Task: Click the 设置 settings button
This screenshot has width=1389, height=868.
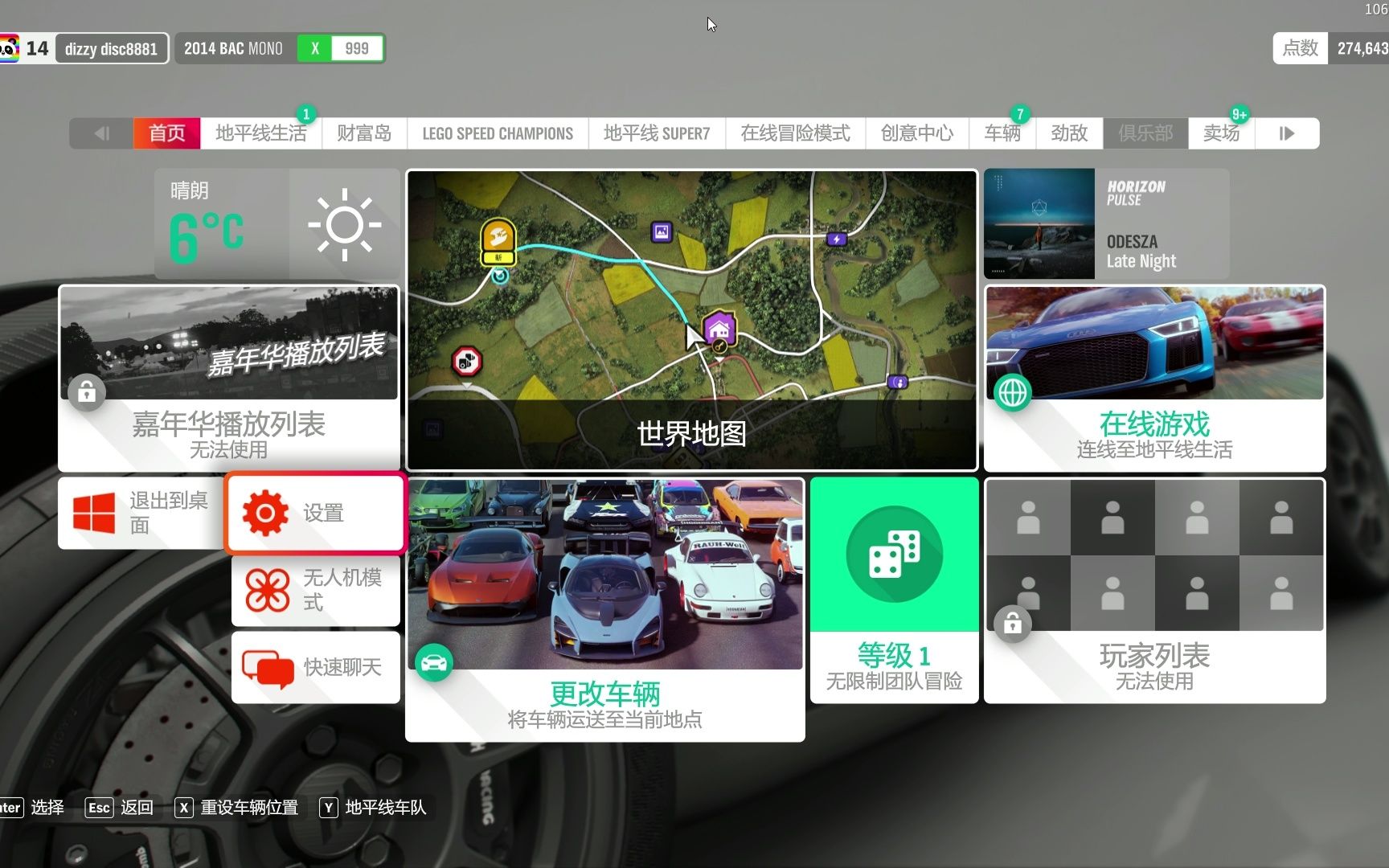Action: point(316,513)
